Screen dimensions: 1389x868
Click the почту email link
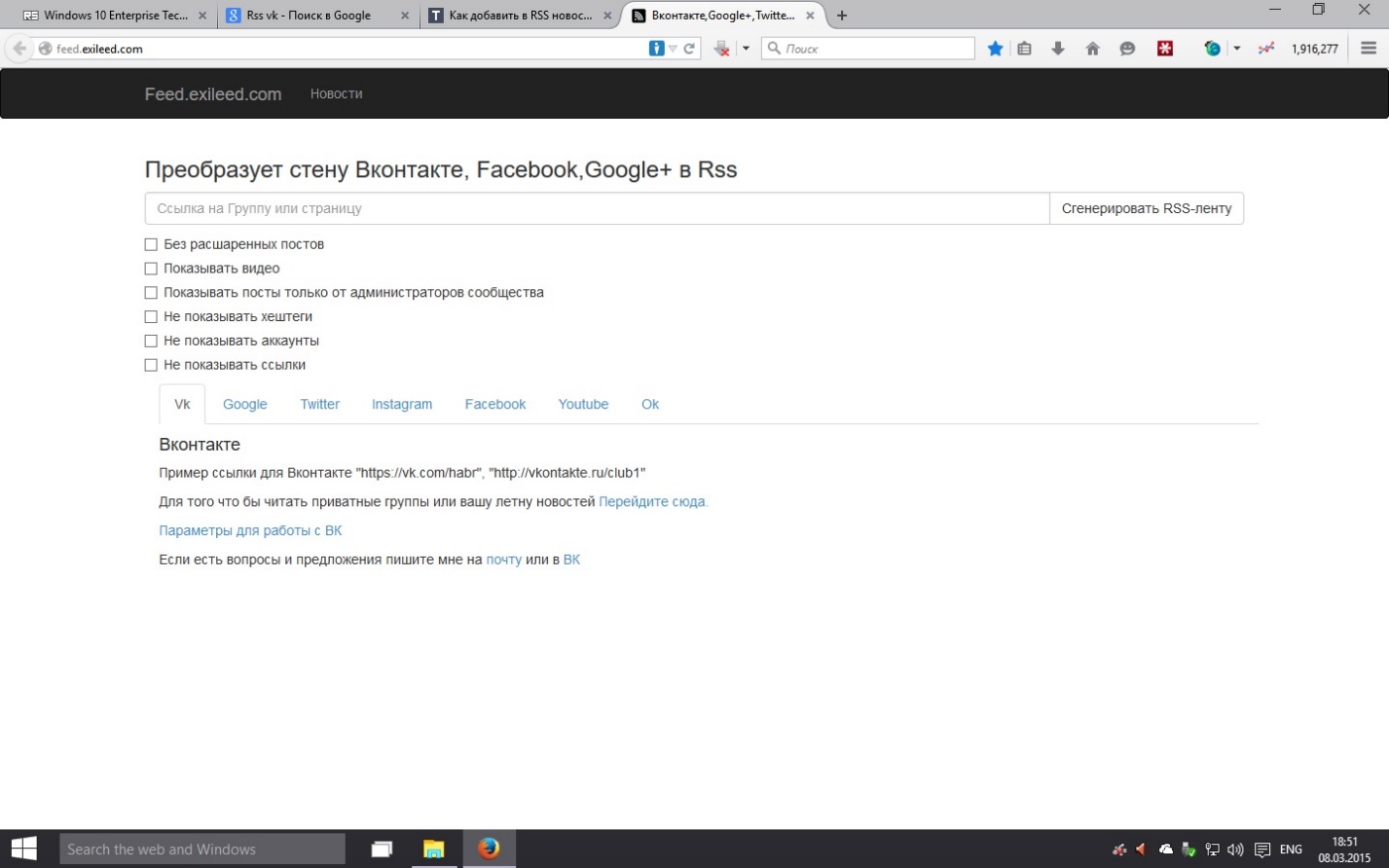503,560
